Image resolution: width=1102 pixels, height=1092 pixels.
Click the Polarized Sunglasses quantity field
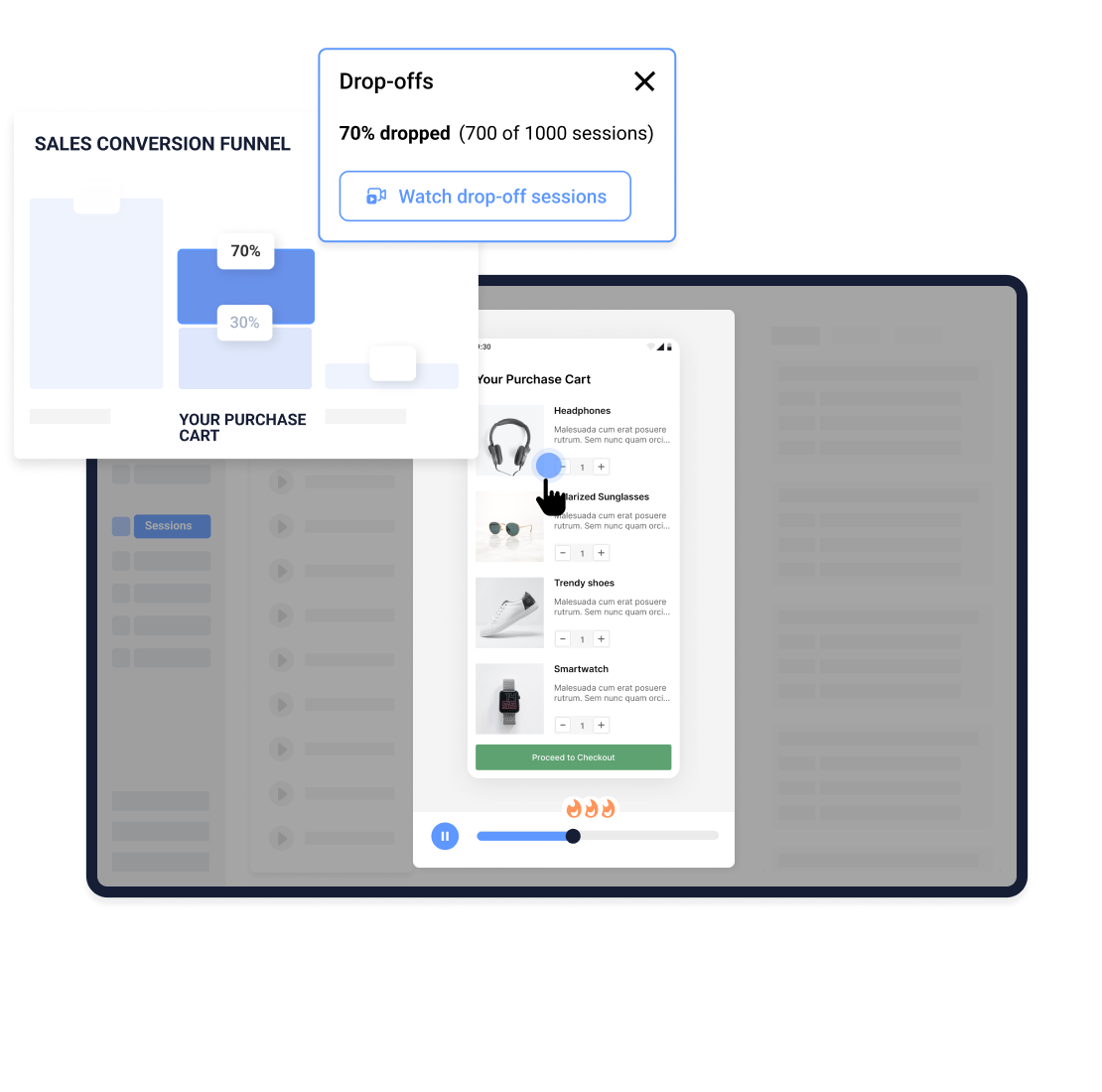[x=582, y=552]
